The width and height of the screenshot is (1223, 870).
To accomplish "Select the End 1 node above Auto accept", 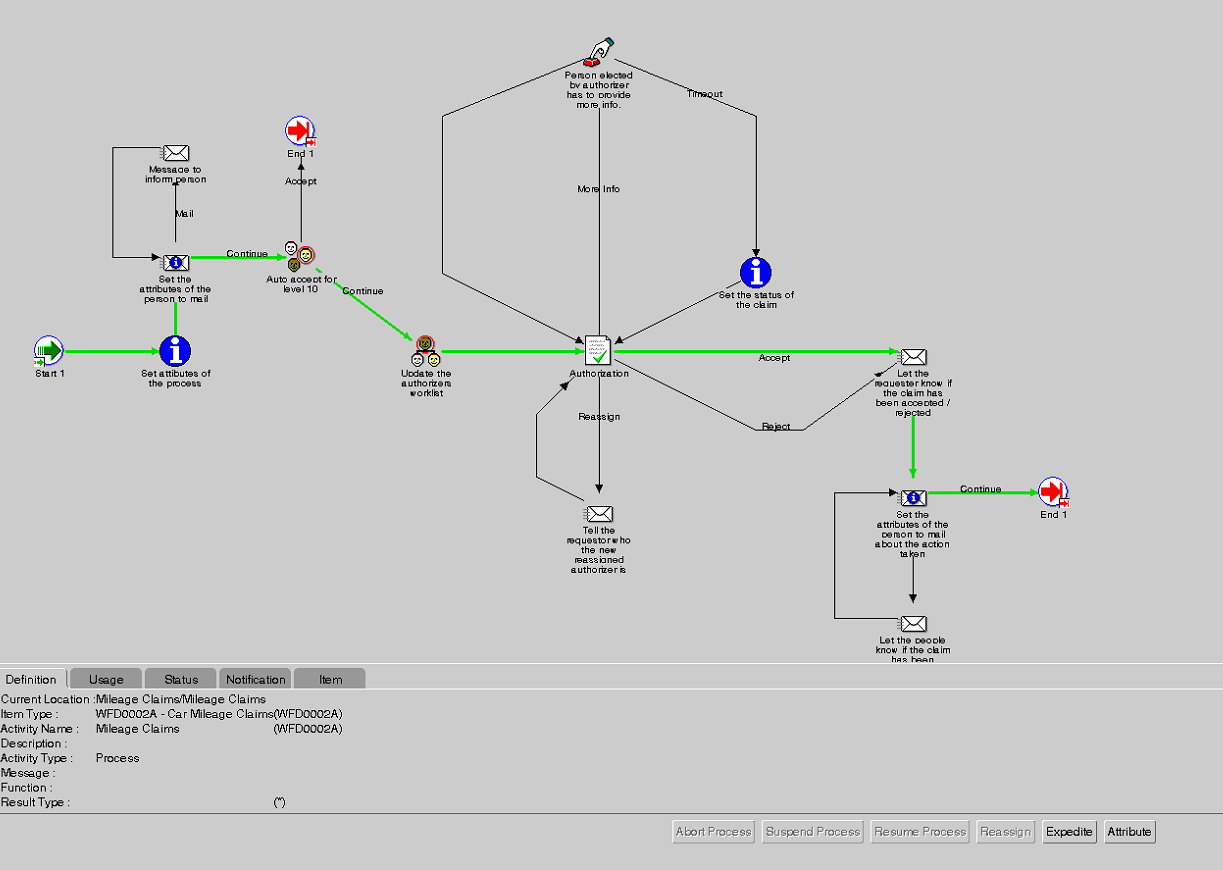I will (x=300, y=131).
